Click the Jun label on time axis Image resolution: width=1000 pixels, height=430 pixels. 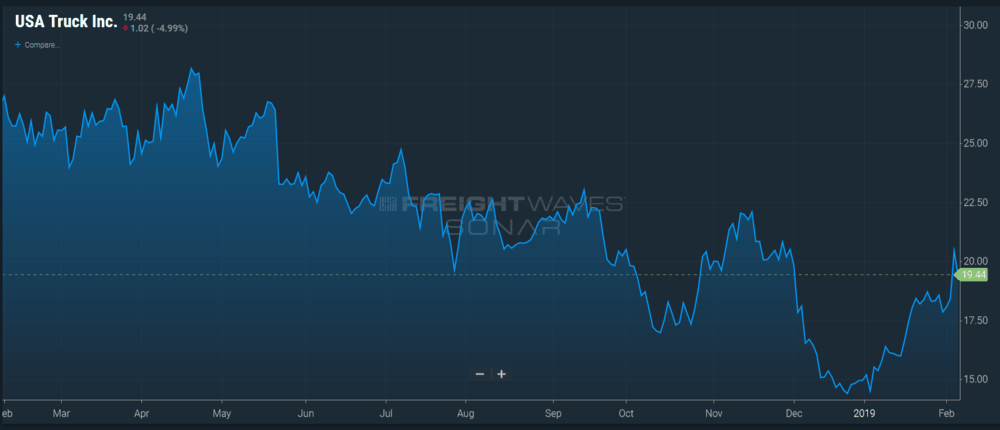(305, 413)
